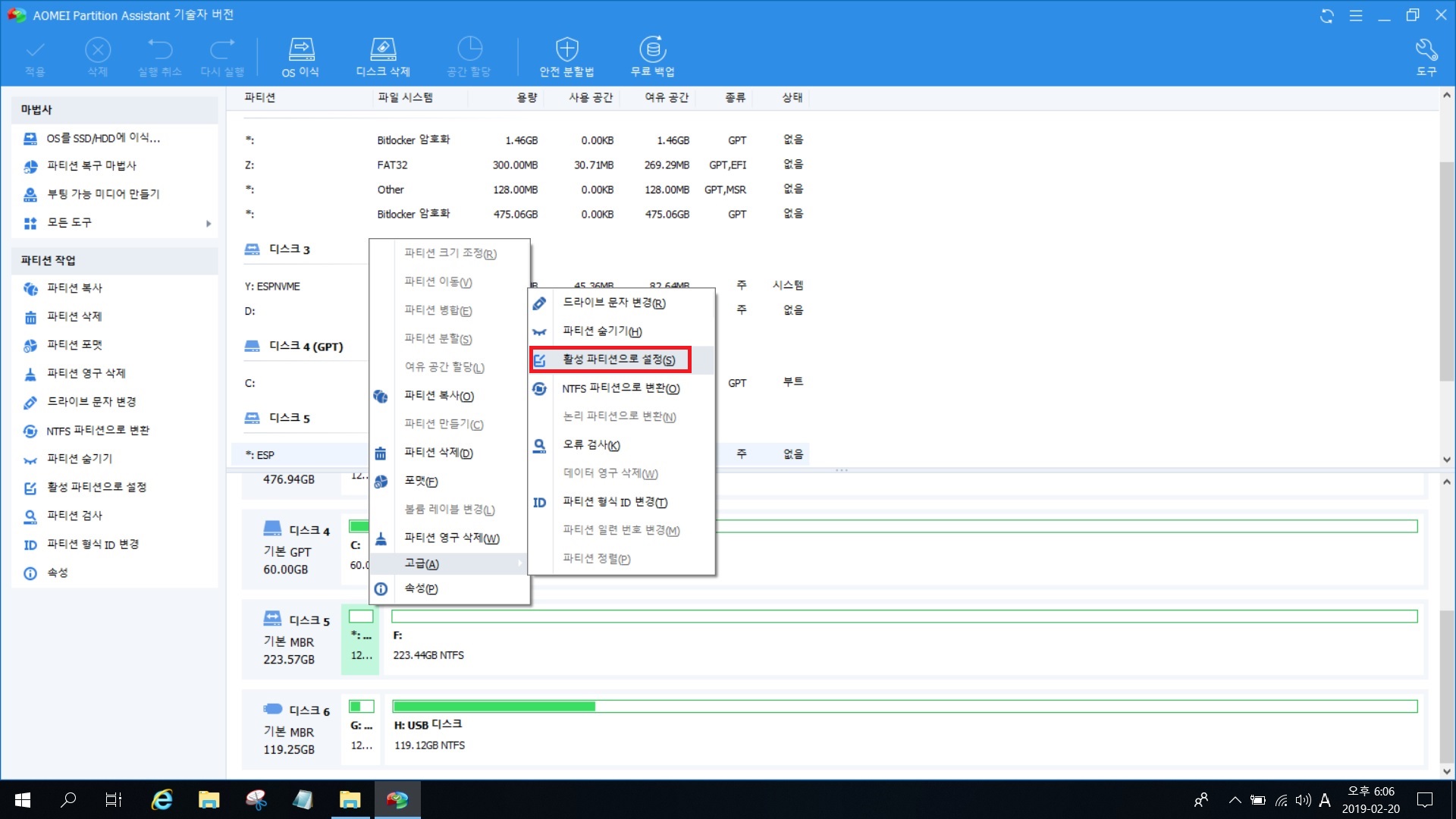The width and height of the screenshot is (1456, 819).
Task: Click the 파티션 column header
Action: coord(259,97)
